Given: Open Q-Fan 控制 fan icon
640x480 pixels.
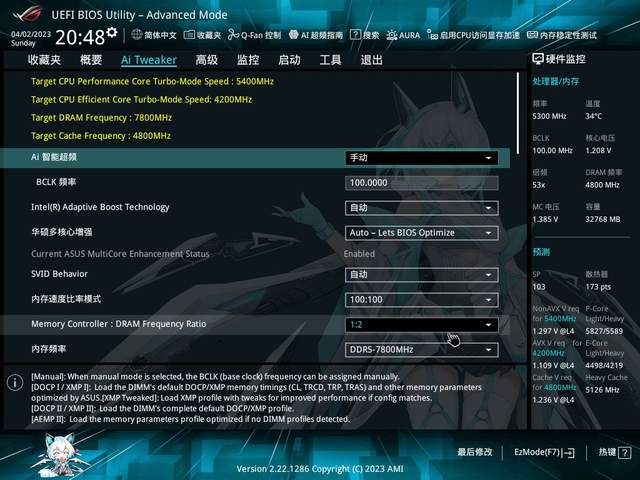Looking at the screenshot, I should coord(233,35).
